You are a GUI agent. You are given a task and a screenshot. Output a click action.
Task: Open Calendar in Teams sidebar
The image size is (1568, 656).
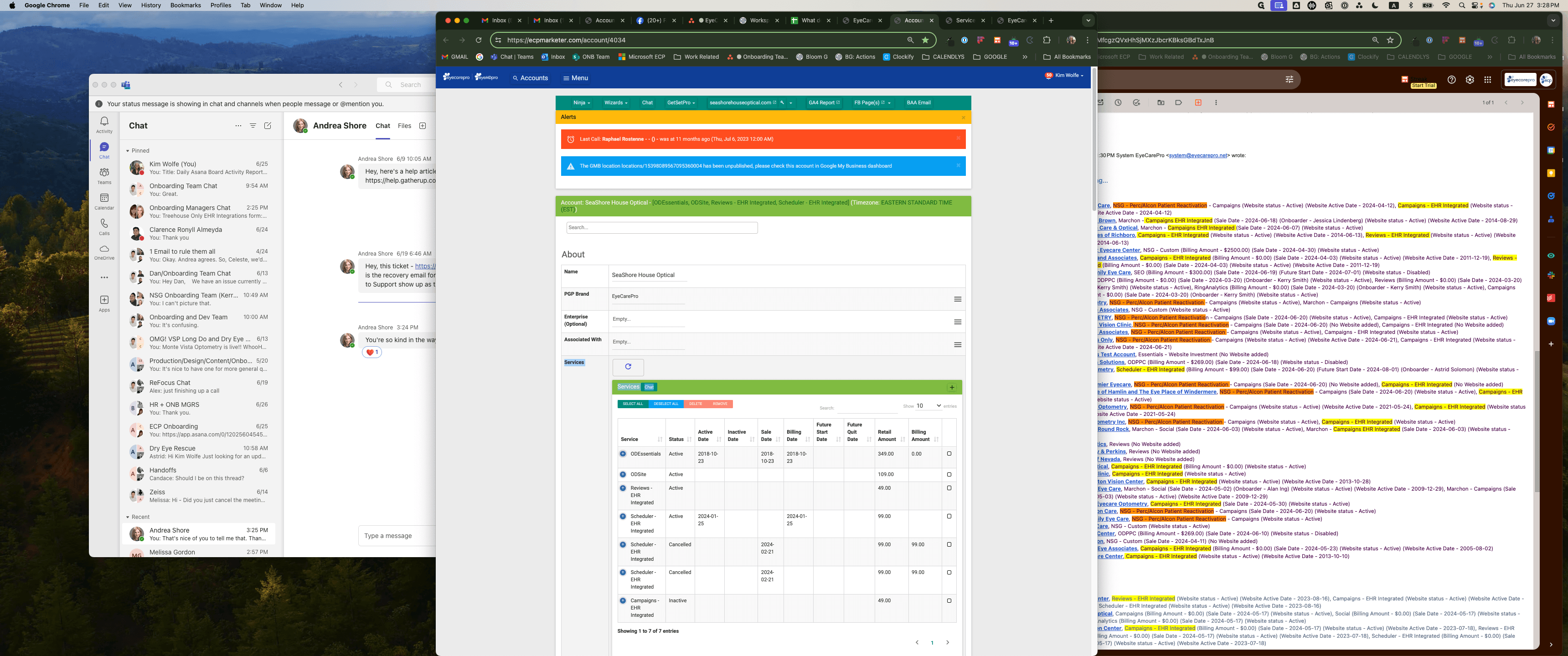[104, 201]
